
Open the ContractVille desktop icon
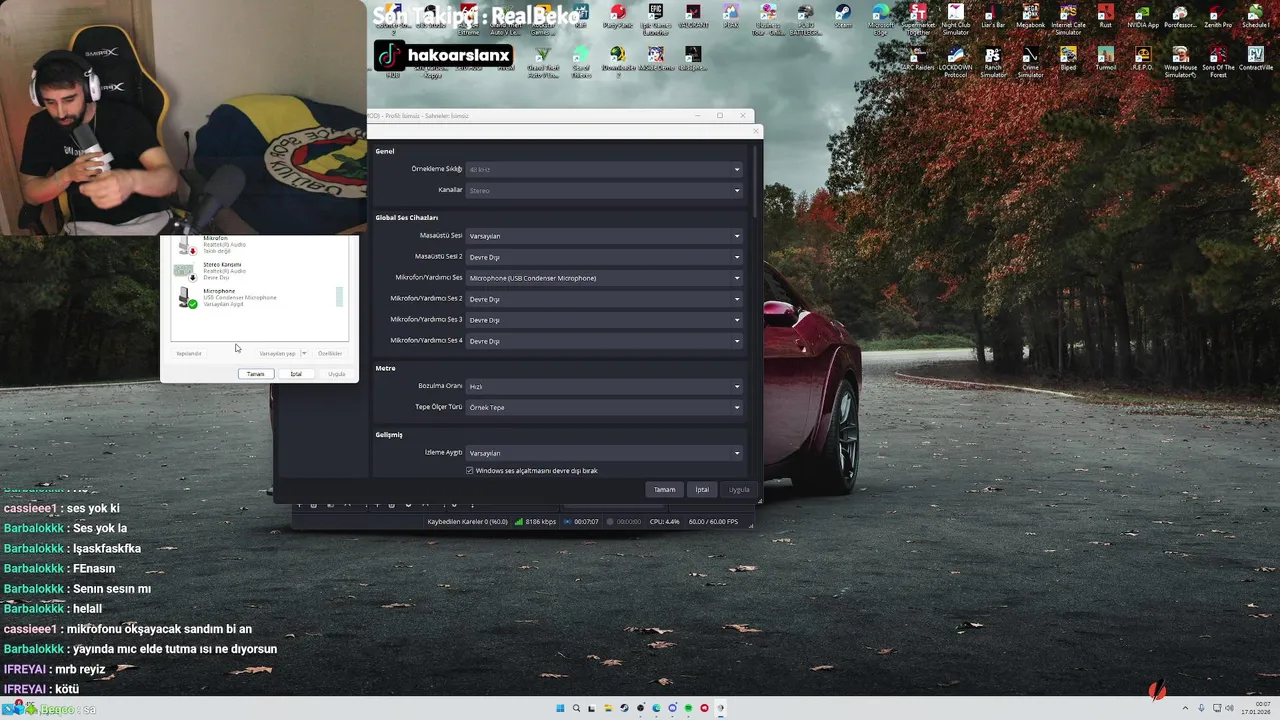point(1255,60)
